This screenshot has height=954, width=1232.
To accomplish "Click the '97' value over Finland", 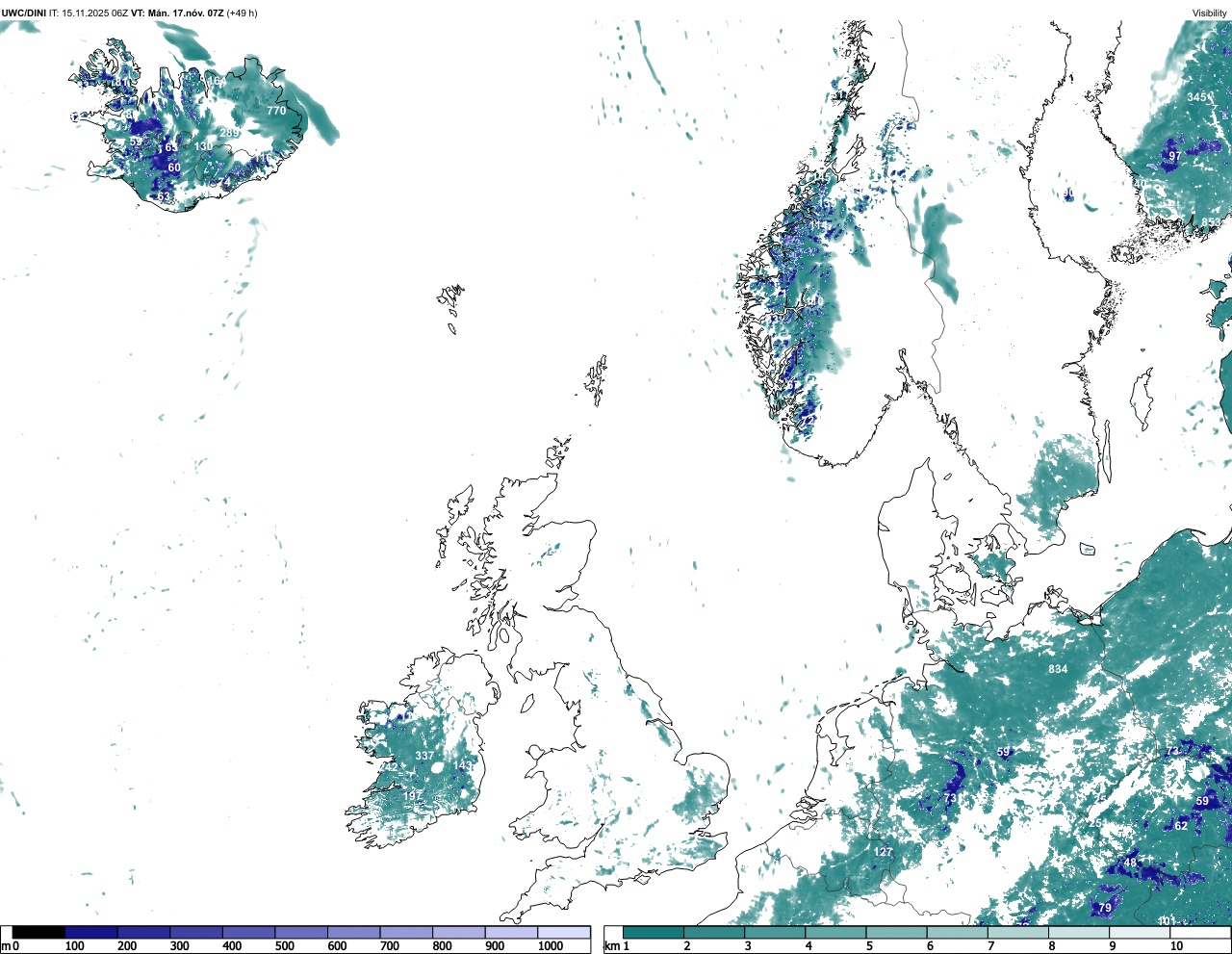I will (x=1174, y=156).
